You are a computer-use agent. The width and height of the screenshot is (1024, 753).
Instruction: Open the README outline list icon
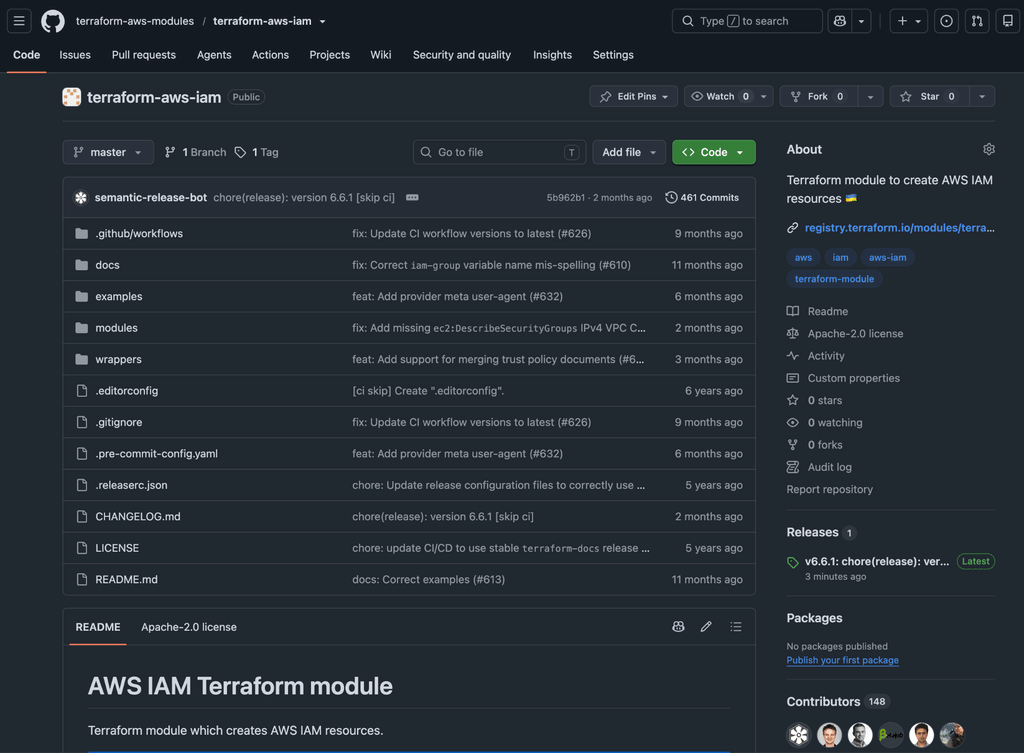point(736,627)
